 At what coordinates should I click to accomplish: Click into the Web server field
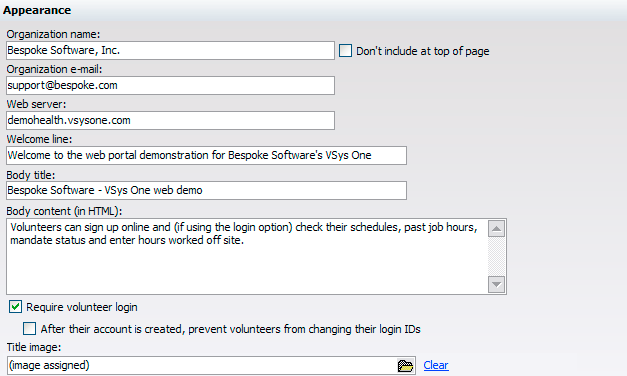[x=170, y=120]
